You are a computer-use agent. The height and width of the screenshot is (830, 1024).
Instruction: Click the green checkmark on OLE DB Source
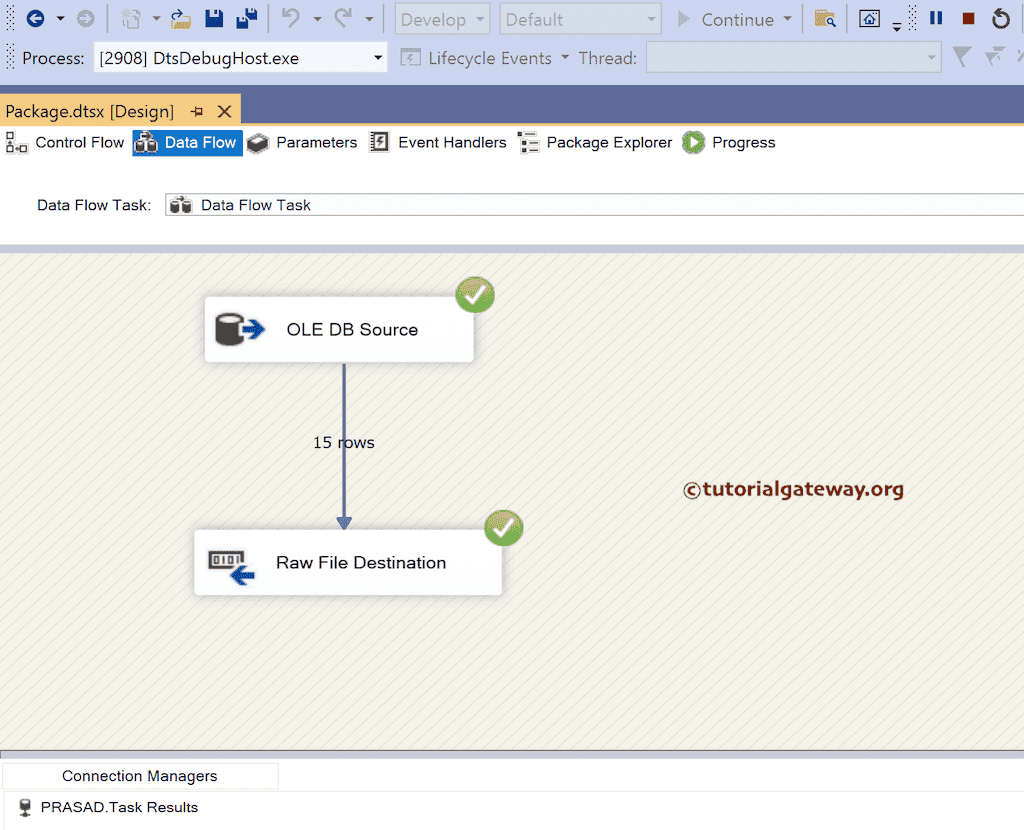(474, 294)
